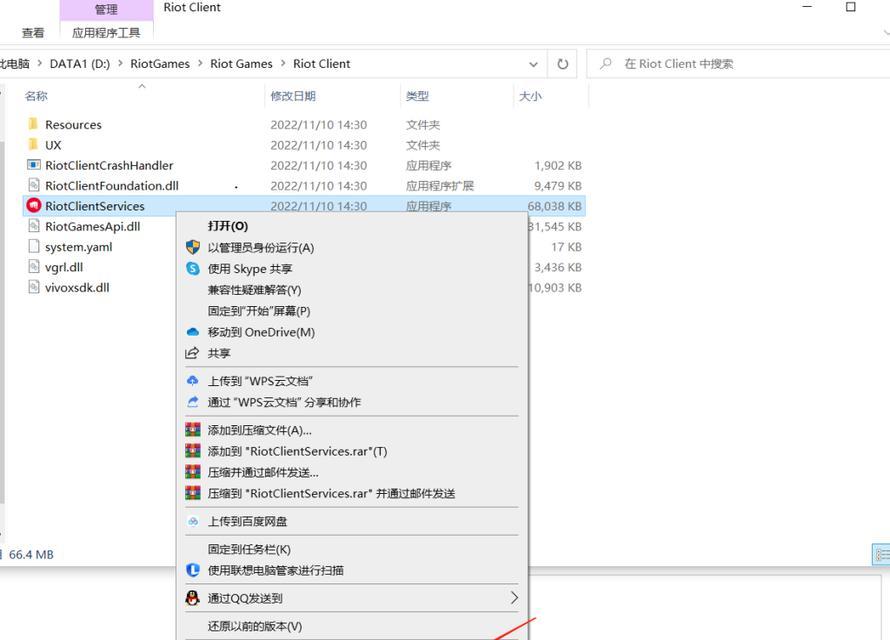Image resolution: width=890 pixels, height=640 pixels.
Task: Open 通过QQ发送到 menu entry
Action: tap(245, 597)
